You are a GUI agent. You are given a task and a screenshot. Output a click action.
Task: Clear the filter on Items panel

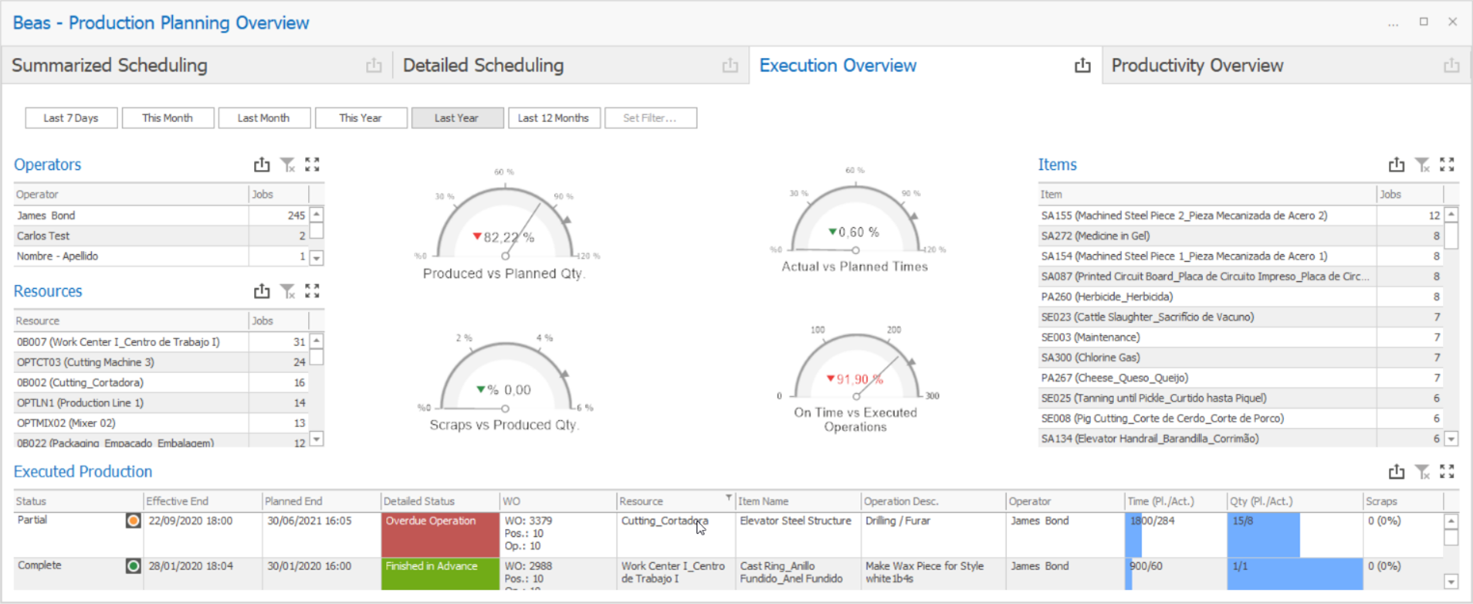tap(1422, 165)
